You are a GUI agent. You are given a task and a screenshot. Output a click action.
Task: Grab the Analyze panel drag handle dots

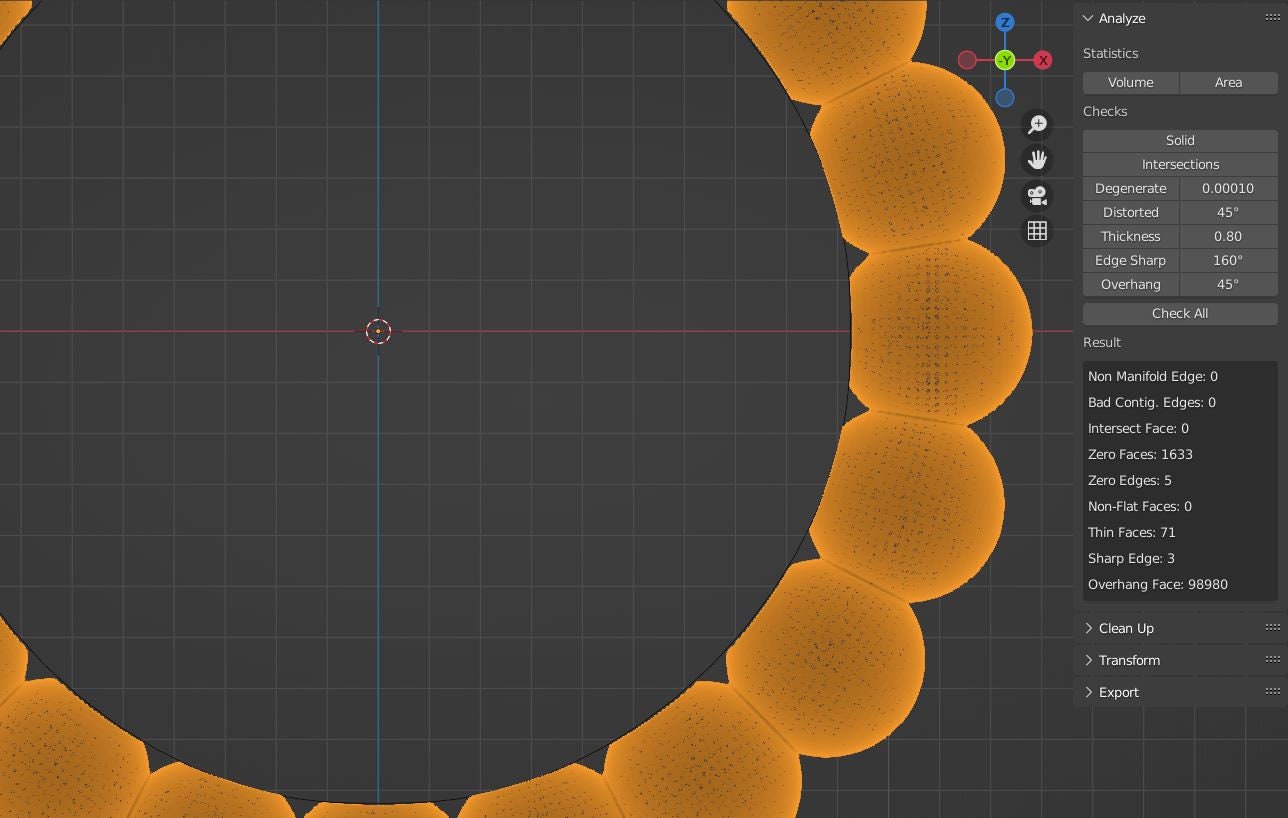coord(1272,18)
